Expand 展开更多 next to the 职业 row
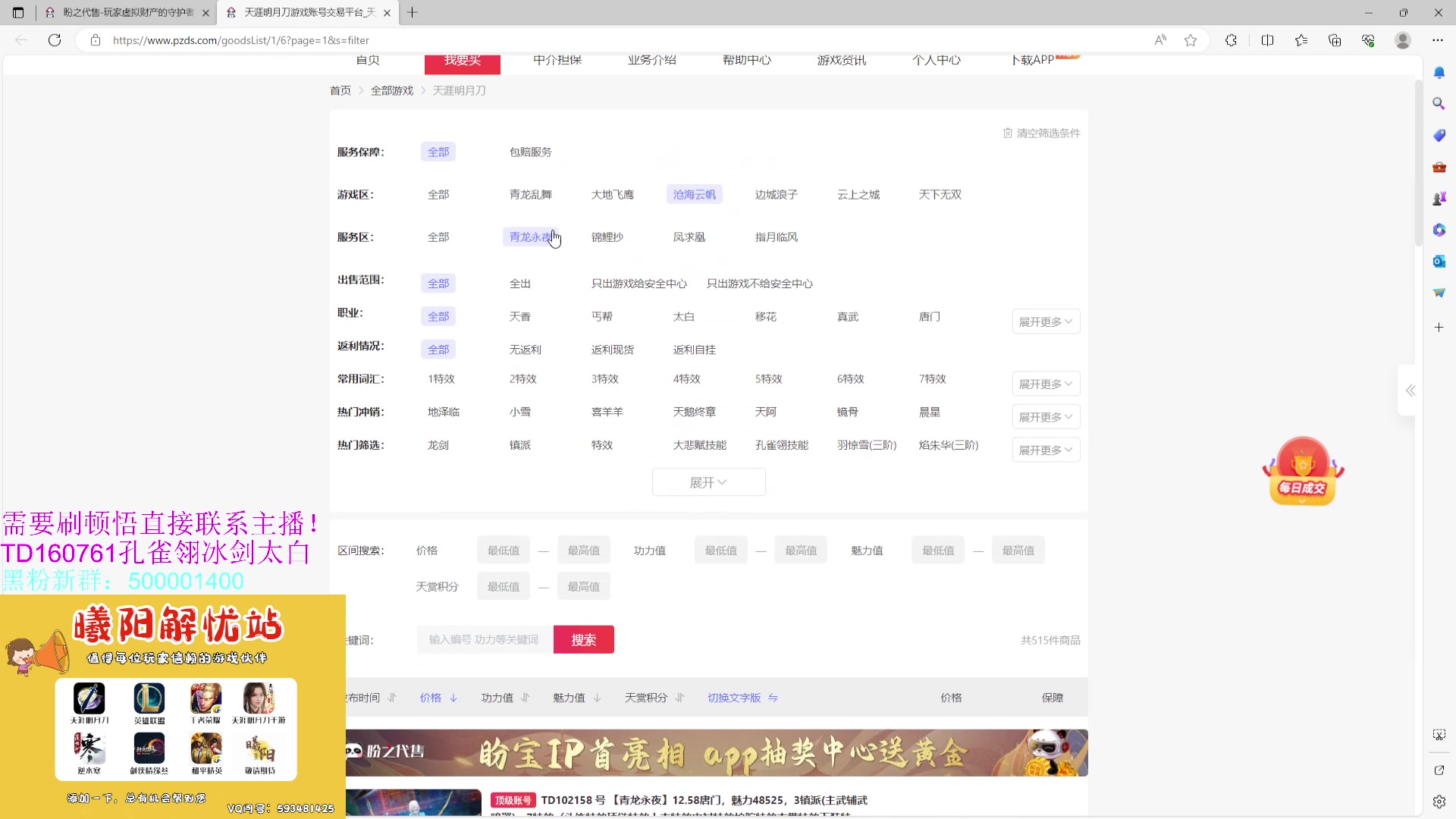This screenshot has height=819, width=1456. click(1045, 321)
